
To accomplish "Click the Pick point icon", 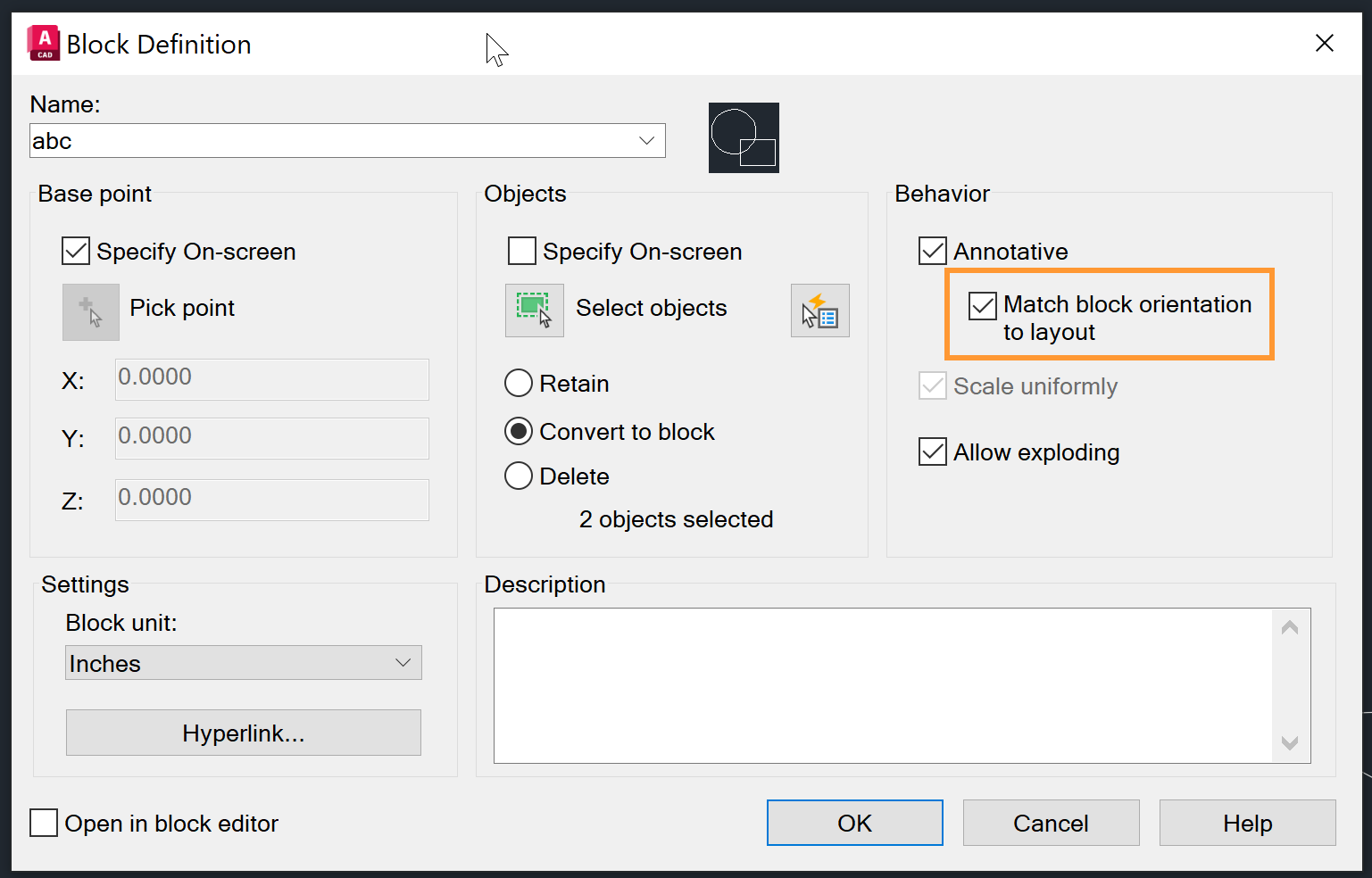I will 89,312.
